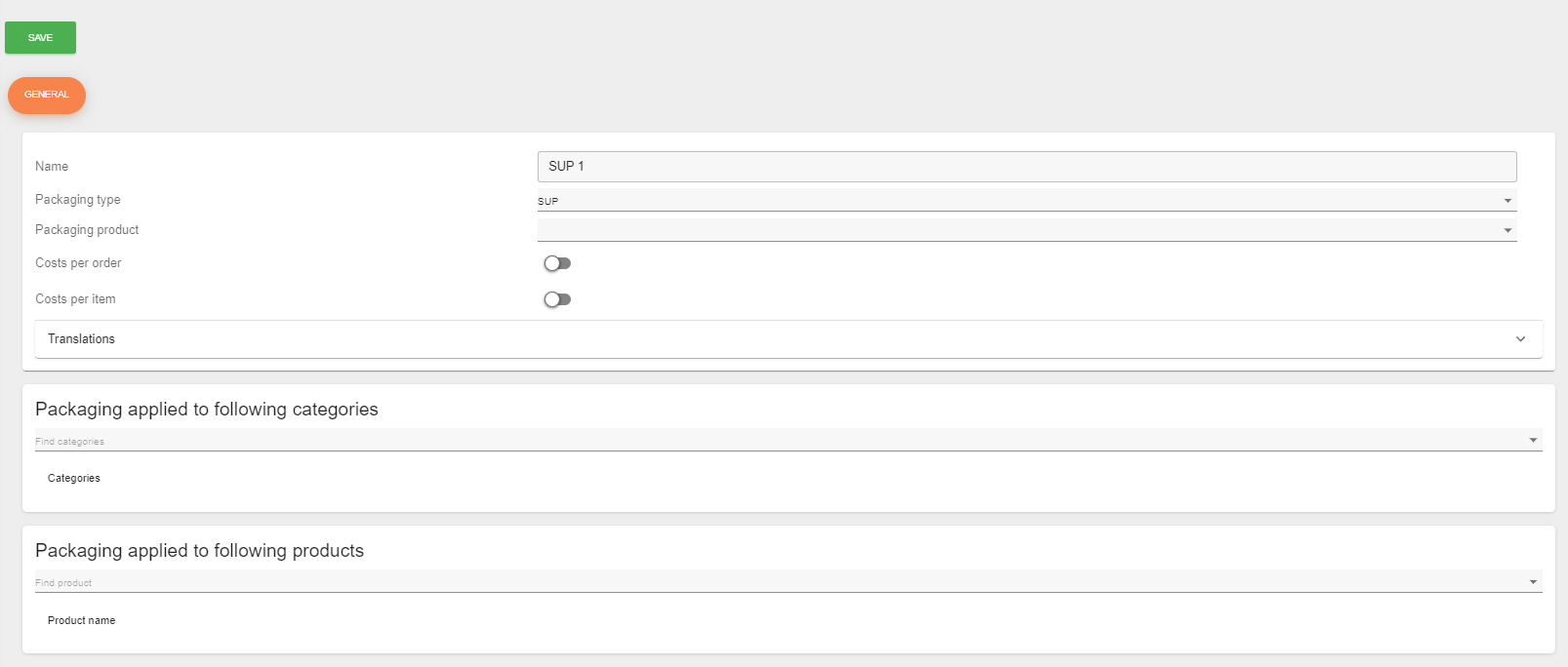The height and width of the screenshot is (667, 1568).
Task: Toggle the Costs per item switch
Action: coord(557,299)
